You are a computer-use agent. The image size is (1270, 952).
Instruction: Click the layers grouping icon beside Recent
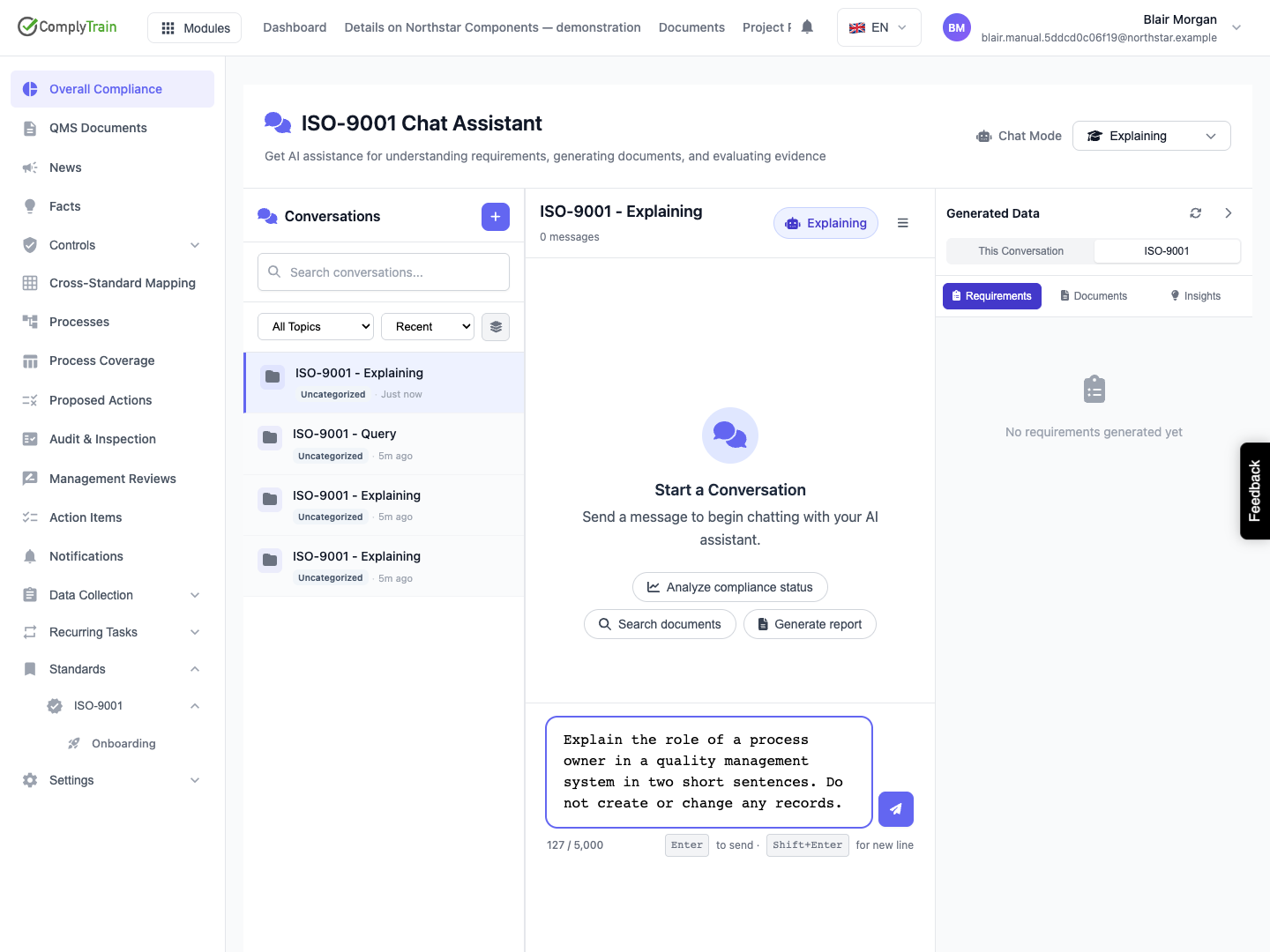coord(496,327)
